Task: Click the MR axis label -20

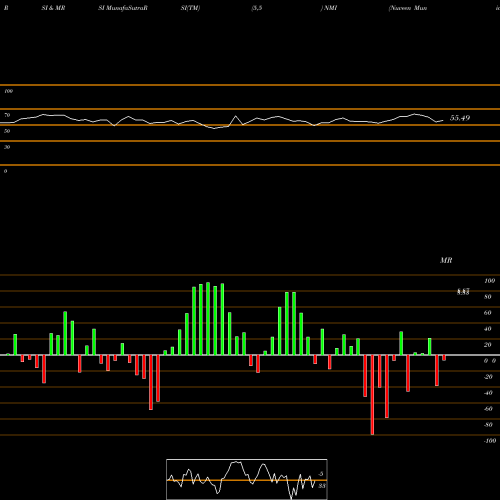Action: [x=488, y=377]
